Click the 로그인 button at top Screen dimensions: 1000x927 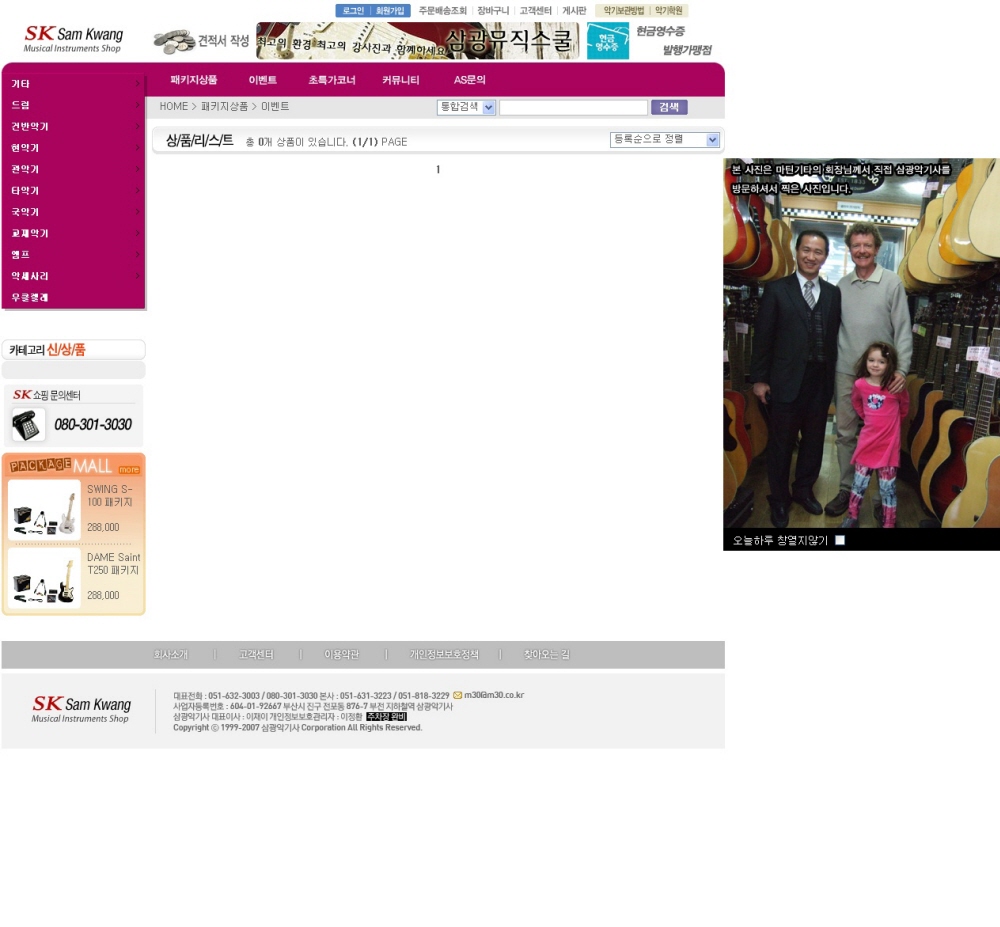click(x=352, y=11)
